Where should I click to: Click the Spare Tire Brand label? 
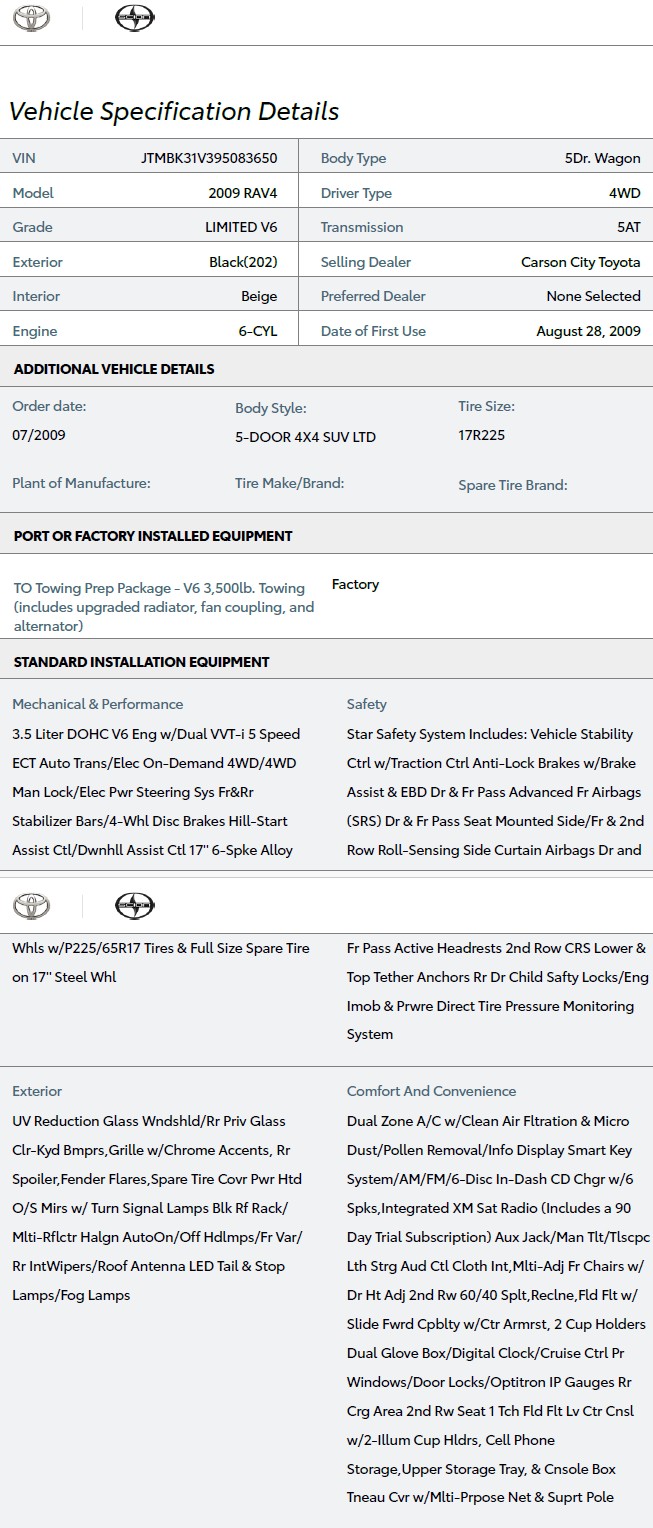512,485
